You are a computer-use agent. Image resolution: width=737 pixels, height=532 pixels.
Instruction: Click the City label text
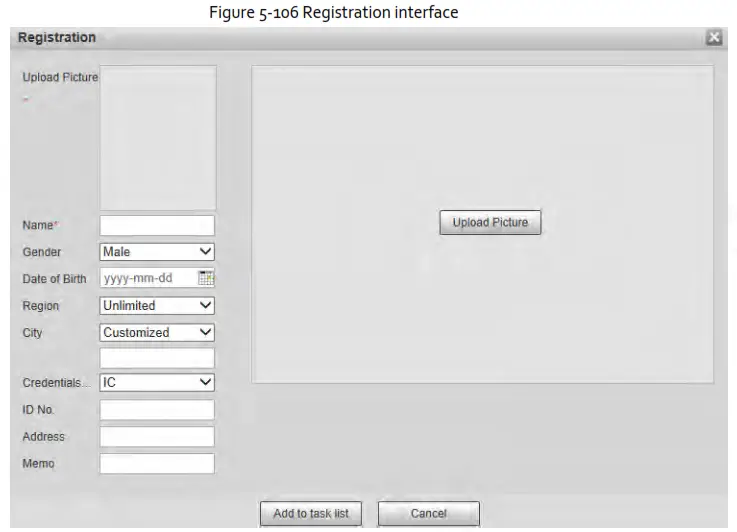click(x=32, y=333)
